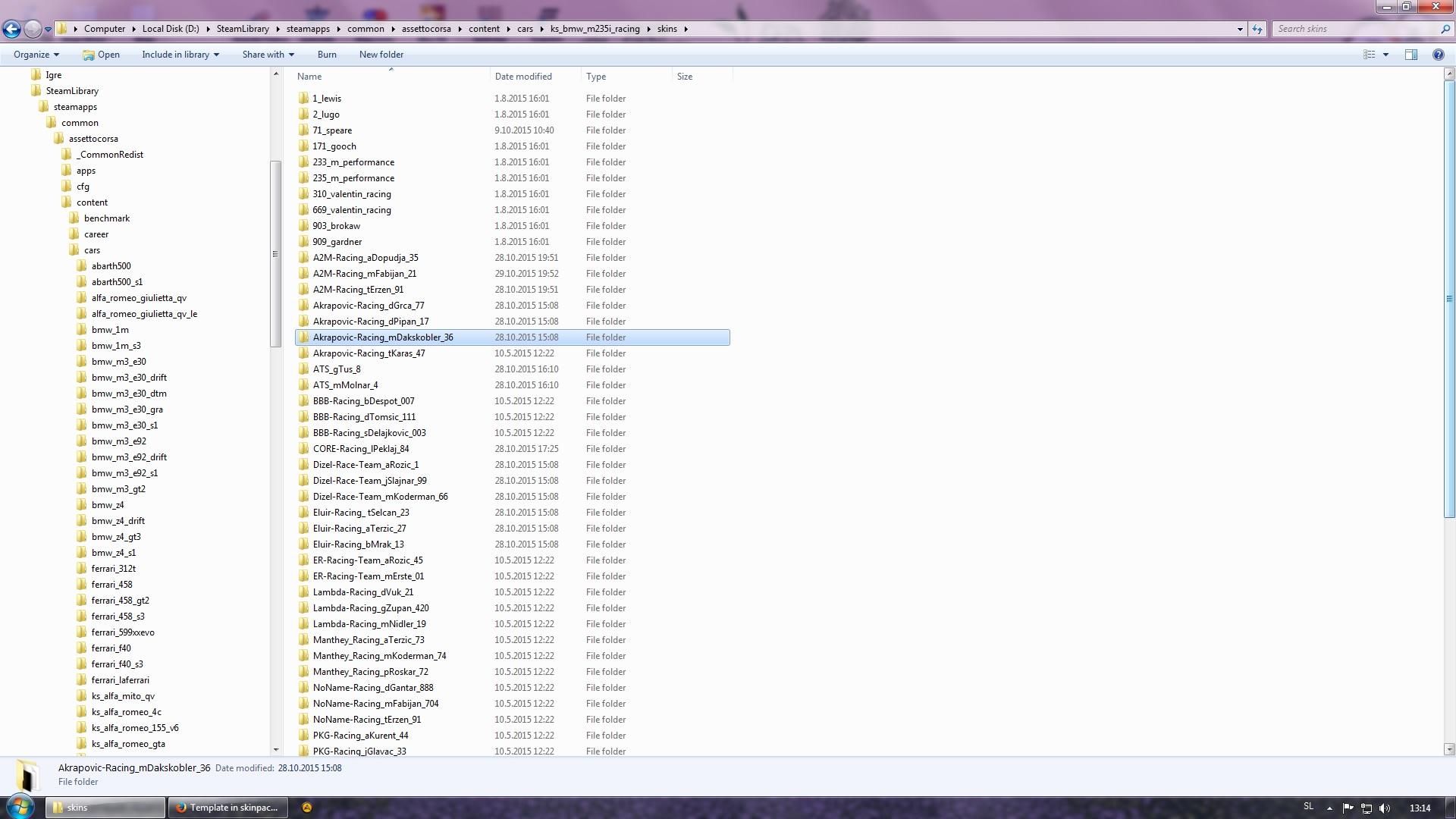Viewport: 1456px width, 819px height.
Task: Open the Action Center flag icon
Action: point(1348,808)
